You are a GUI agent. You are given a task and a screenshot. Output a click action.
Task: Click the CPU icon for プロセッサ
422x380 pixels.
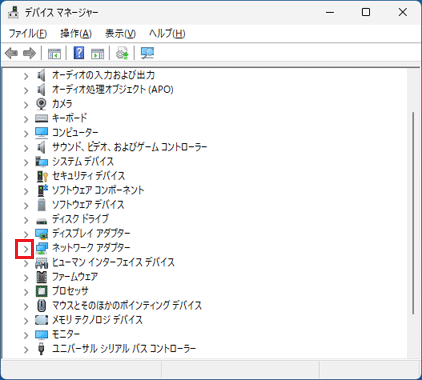pyautogui.click(x=41, y=291)
